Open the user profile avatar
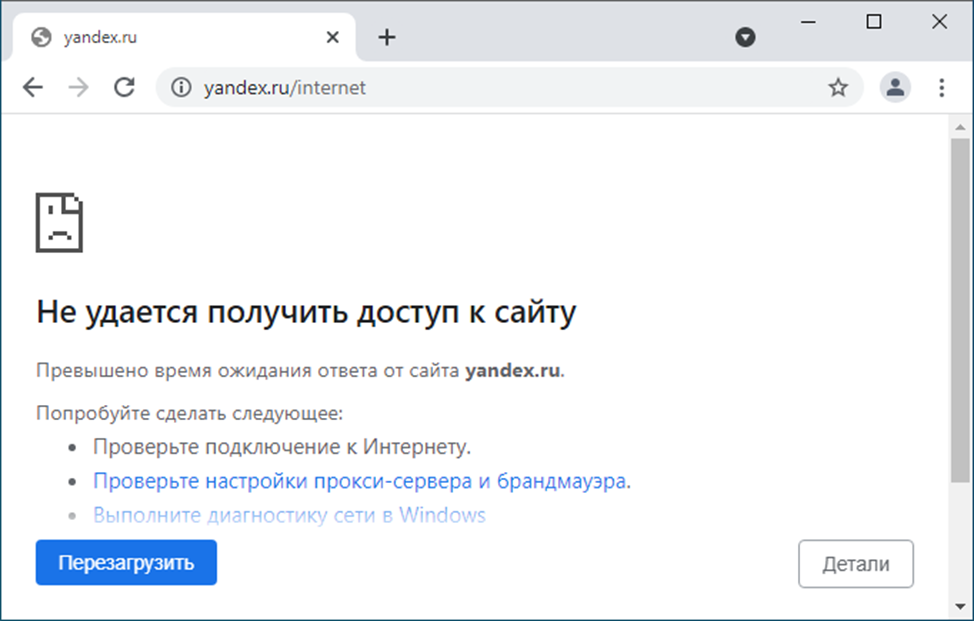 (x=895, y=88)
